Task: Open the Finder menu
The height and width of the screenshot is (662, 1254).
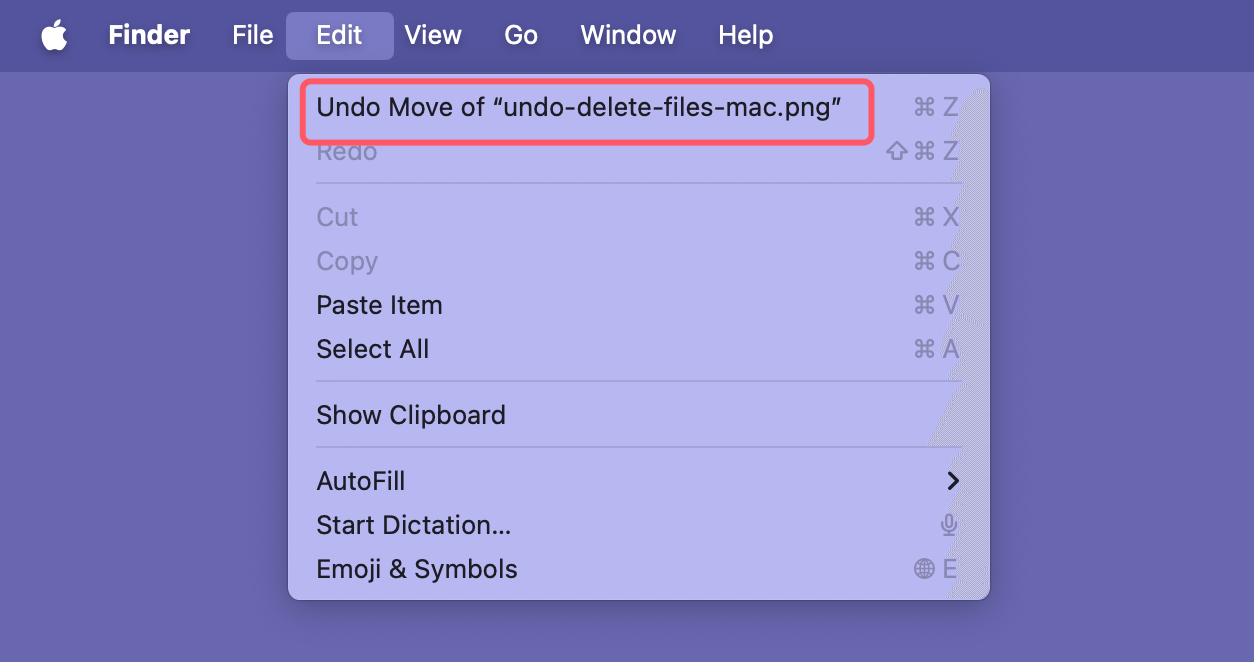Action: coord(148,35)
